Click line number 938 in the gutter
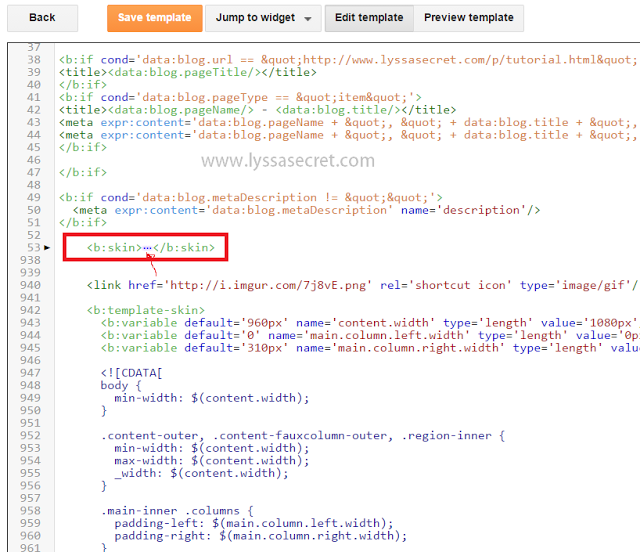Image resolution: width=640 pixels, height=552 pixels. click(x=31, y=260)
